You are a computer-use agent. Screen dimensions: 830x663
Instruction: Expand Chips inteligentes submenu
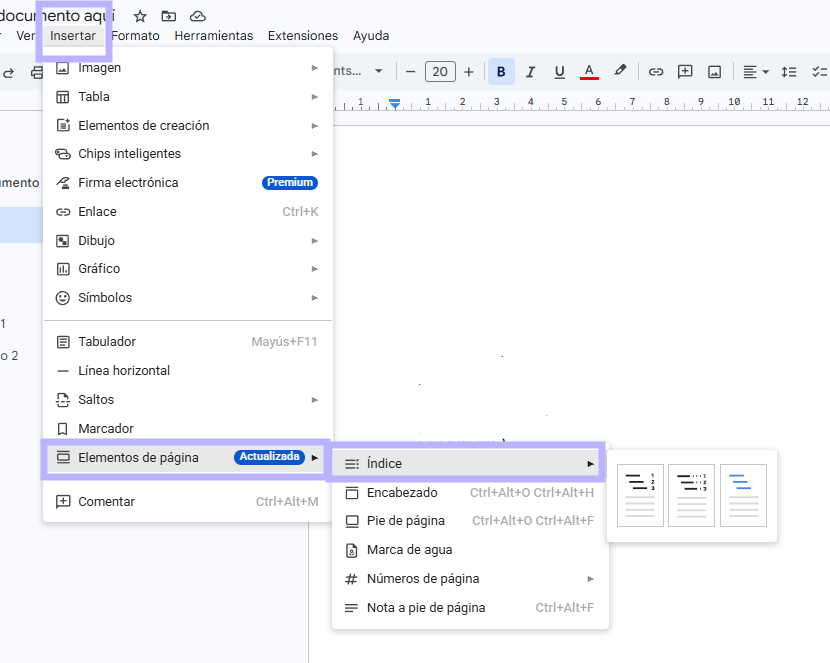click(187, 154)
